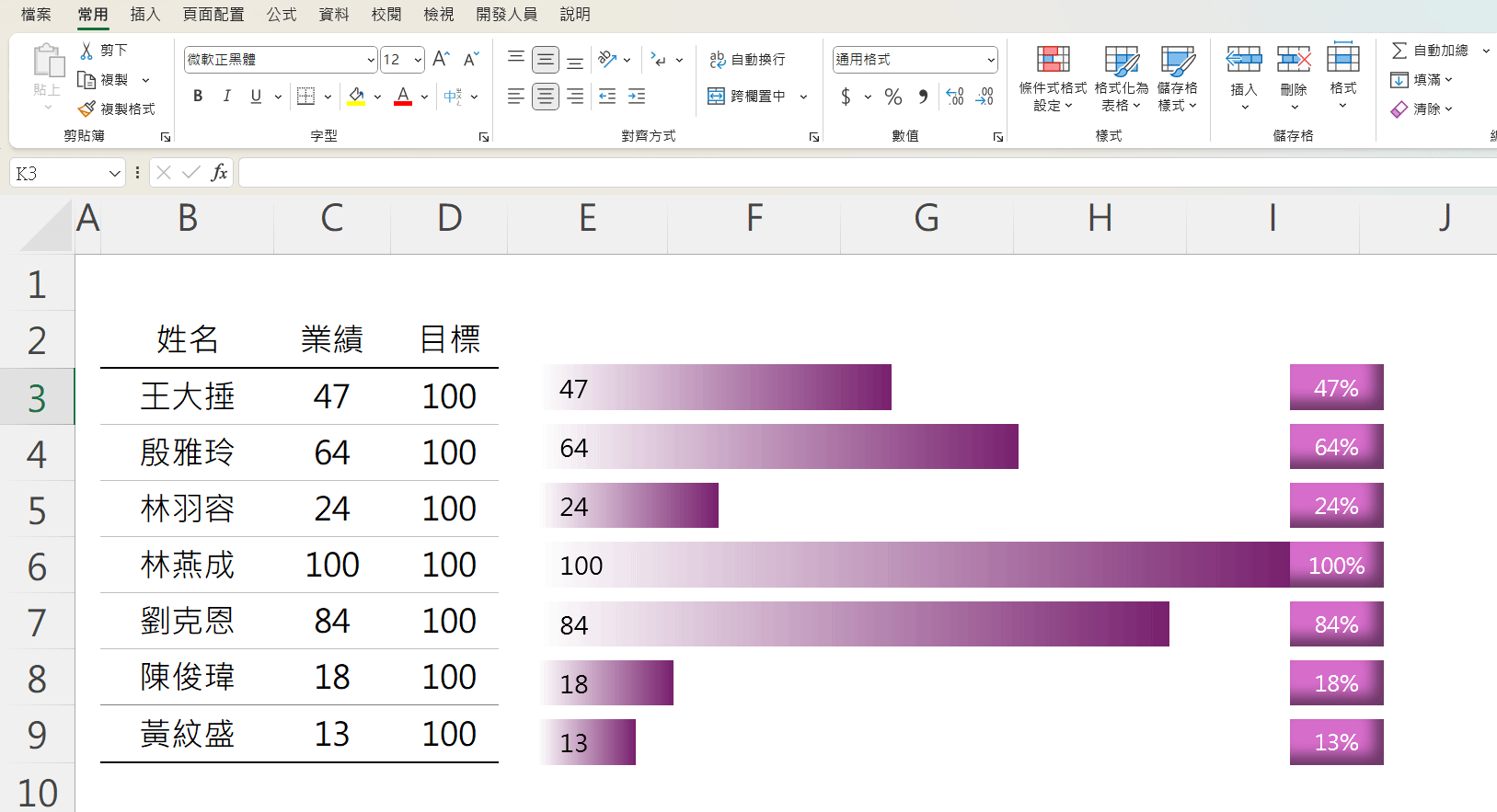Select cell containing 林燕成
The image size is (1497, 812).
[187, 565]
